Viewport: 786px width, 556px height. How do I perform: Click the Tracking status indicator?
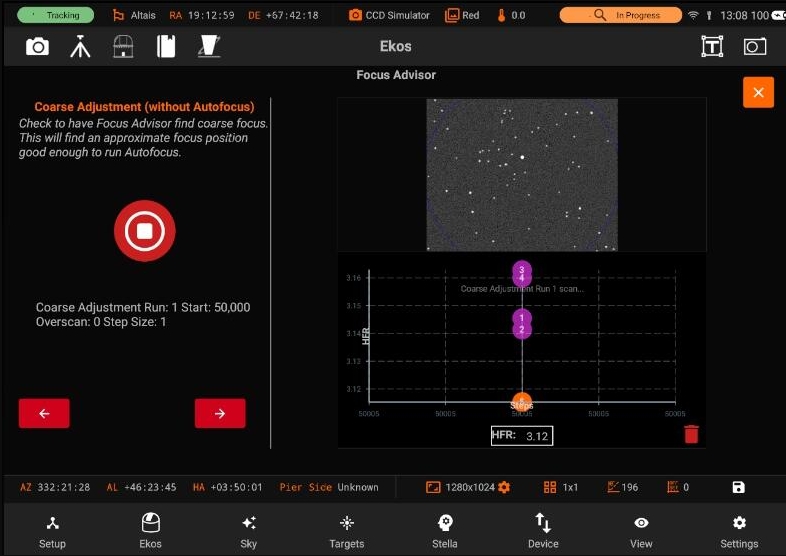[x=55, y=15]
